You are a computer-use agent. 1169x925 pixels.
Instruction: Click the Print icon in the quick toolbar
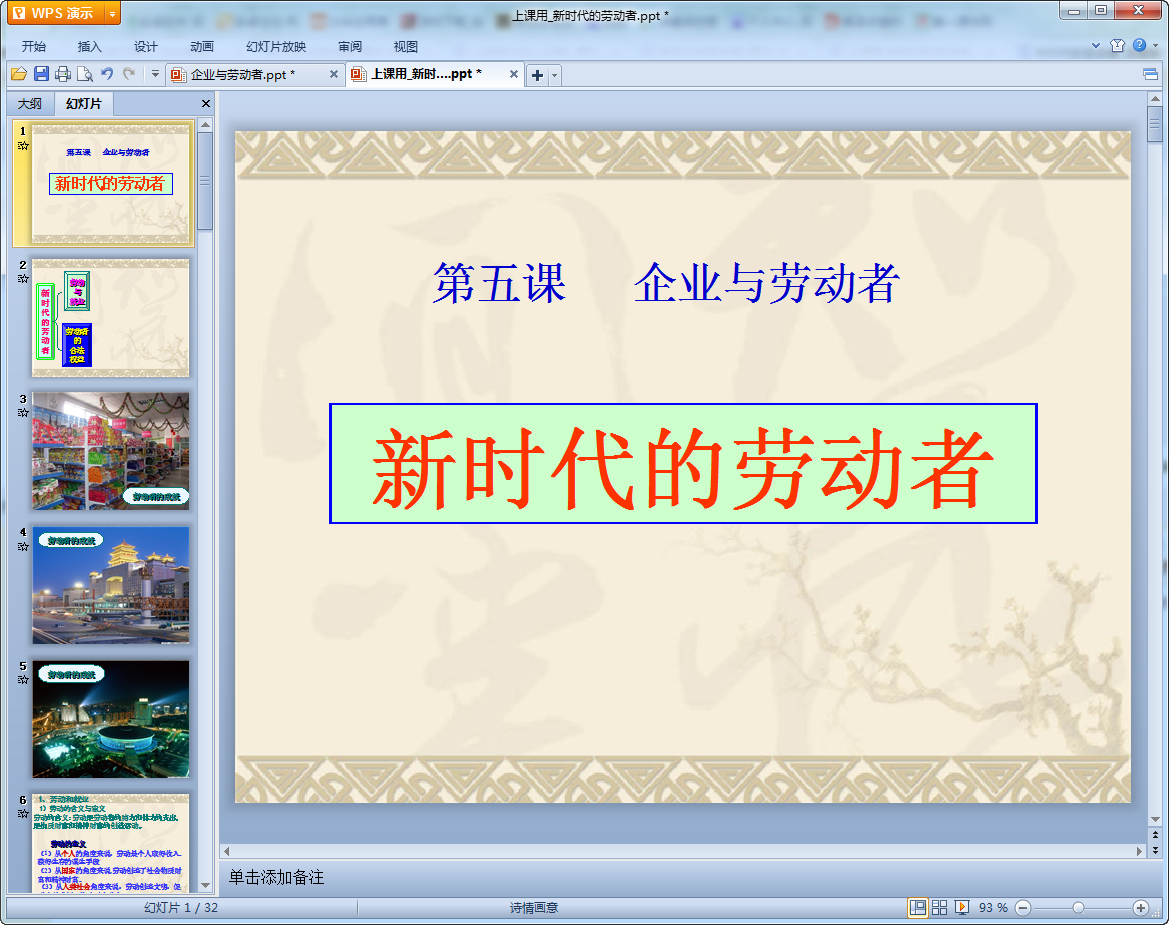tap(63, 74)
